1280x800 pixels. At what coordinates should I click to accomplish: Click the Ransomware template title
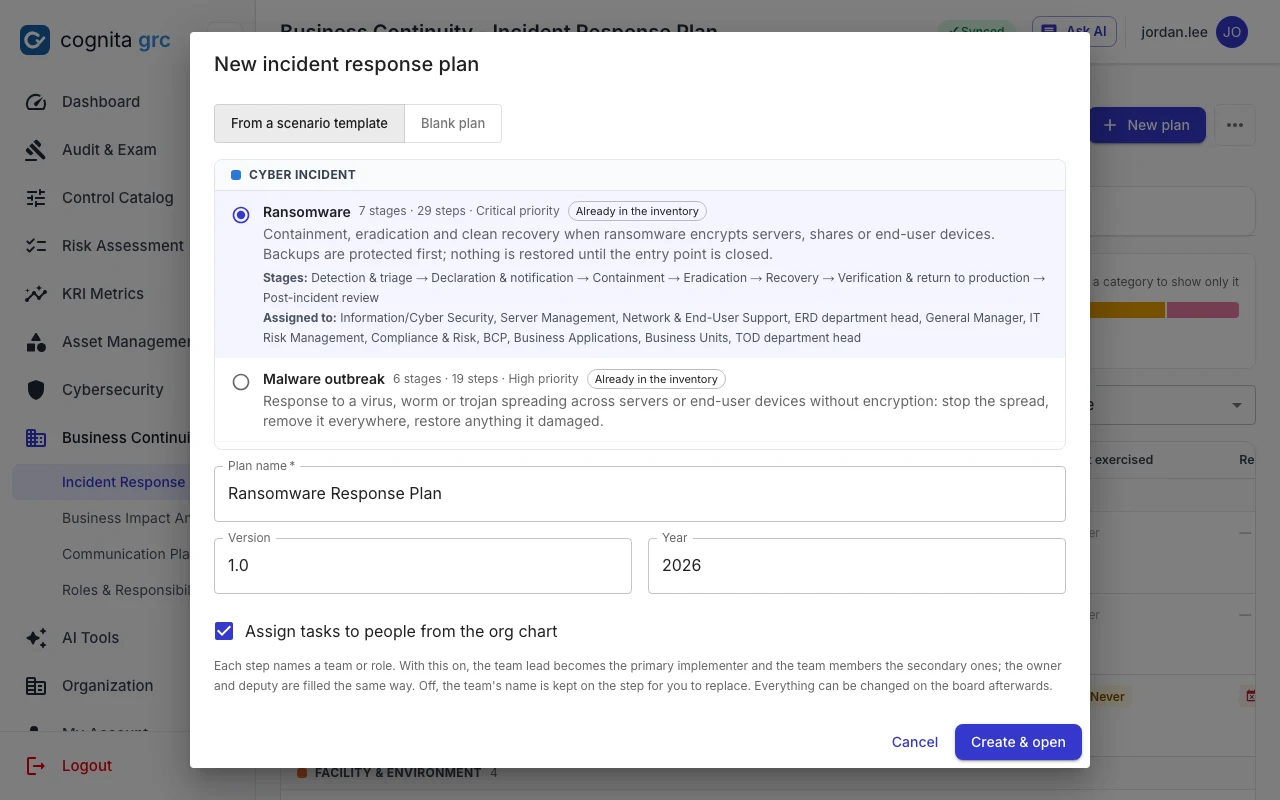pyautogui.click(x=307, y=211)
